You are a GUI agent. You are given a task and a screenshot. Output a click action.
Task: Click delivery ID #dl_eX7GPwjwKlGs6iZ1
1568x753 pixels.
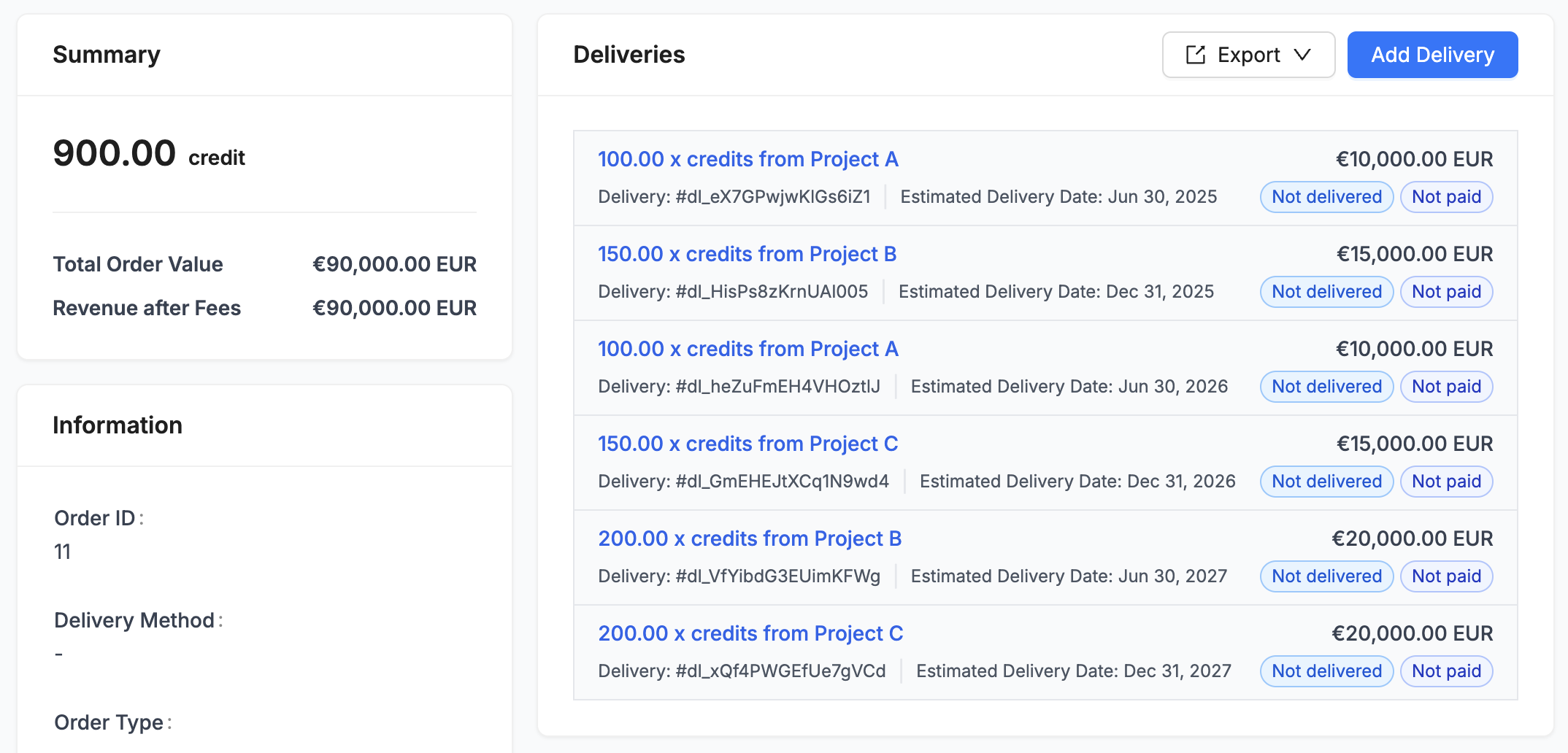773,197
